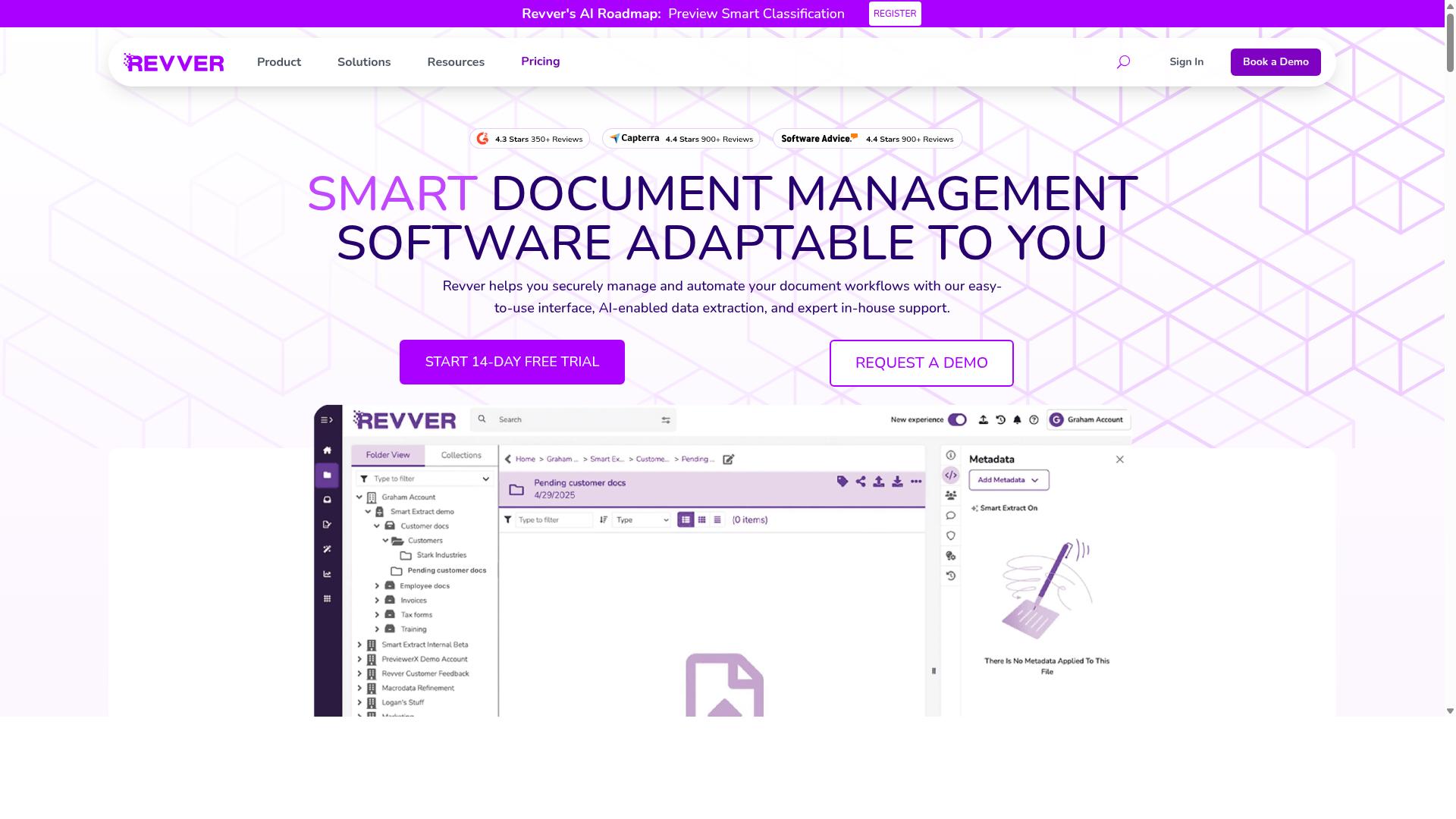The width and height of the screenshot is (1456, 819).
Task: Click START 14-DAY FREE TRIAL
Action: (x=512, y=362)
